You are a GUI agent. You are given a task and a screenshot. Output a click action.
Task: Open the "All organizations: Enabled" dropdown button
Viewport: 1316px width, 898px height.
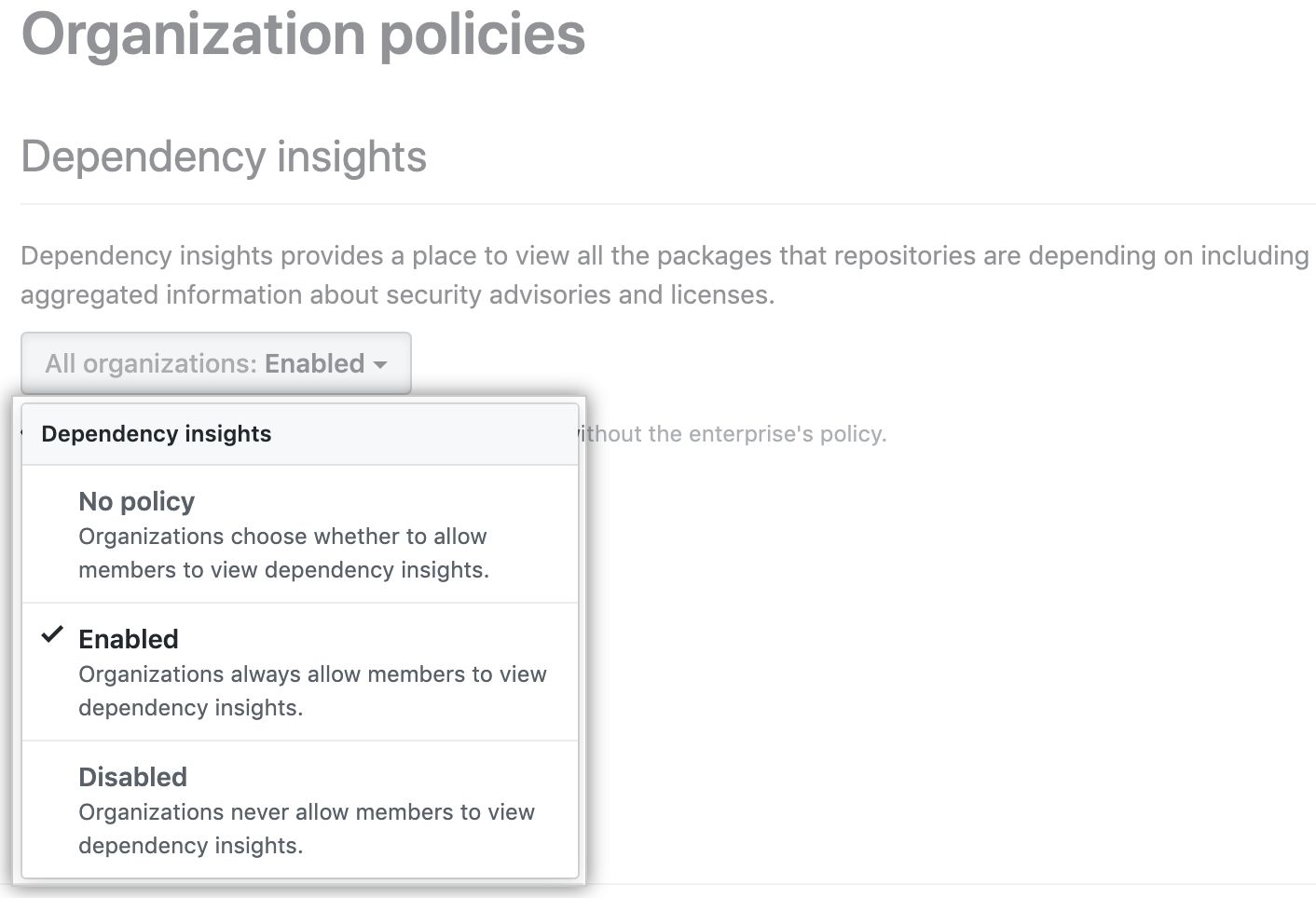215,363
